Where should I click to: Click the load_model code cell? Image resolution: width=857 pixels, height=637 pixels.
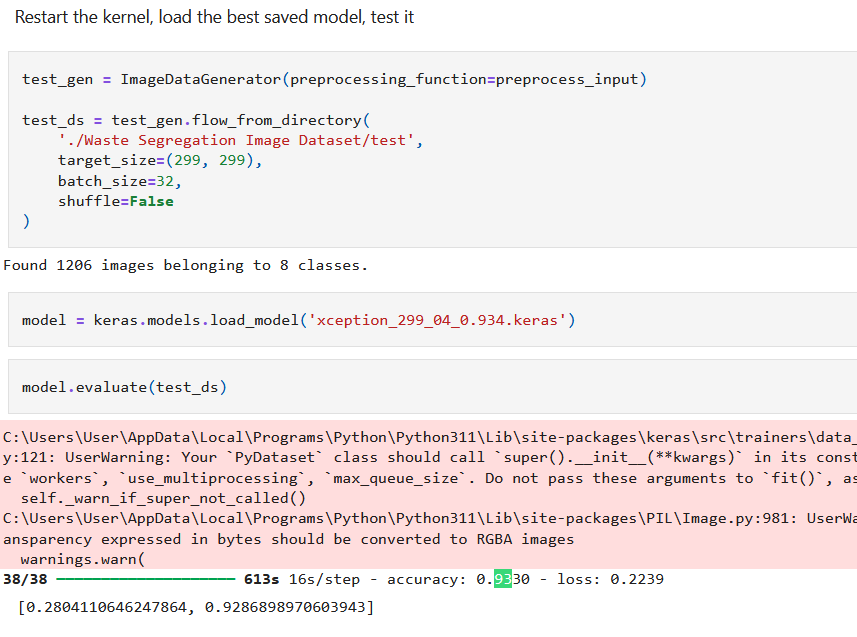pyautogui.click(x=432, y=320)
